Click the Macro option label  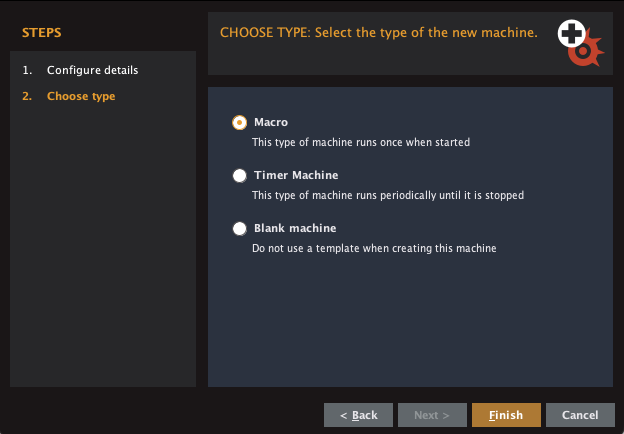click(x=271, y=122)
